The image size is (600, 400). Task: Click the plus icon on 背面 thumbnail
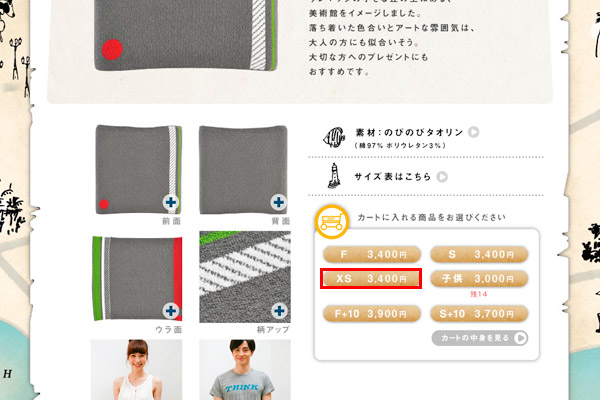(x=279, y=202)
